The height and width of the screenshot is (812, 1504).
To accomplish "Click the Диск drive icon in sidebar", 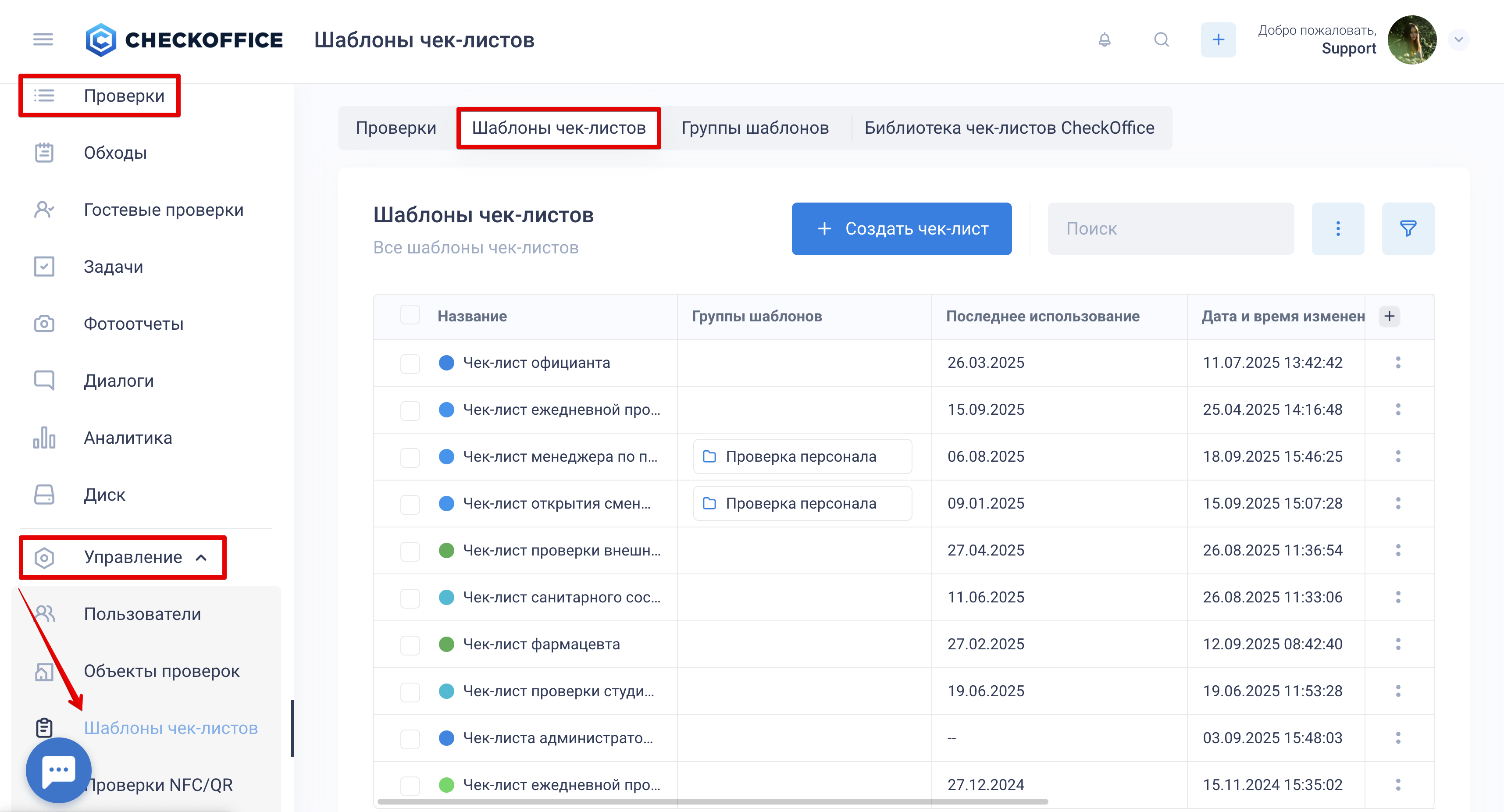I will click(x=44, y=495).
